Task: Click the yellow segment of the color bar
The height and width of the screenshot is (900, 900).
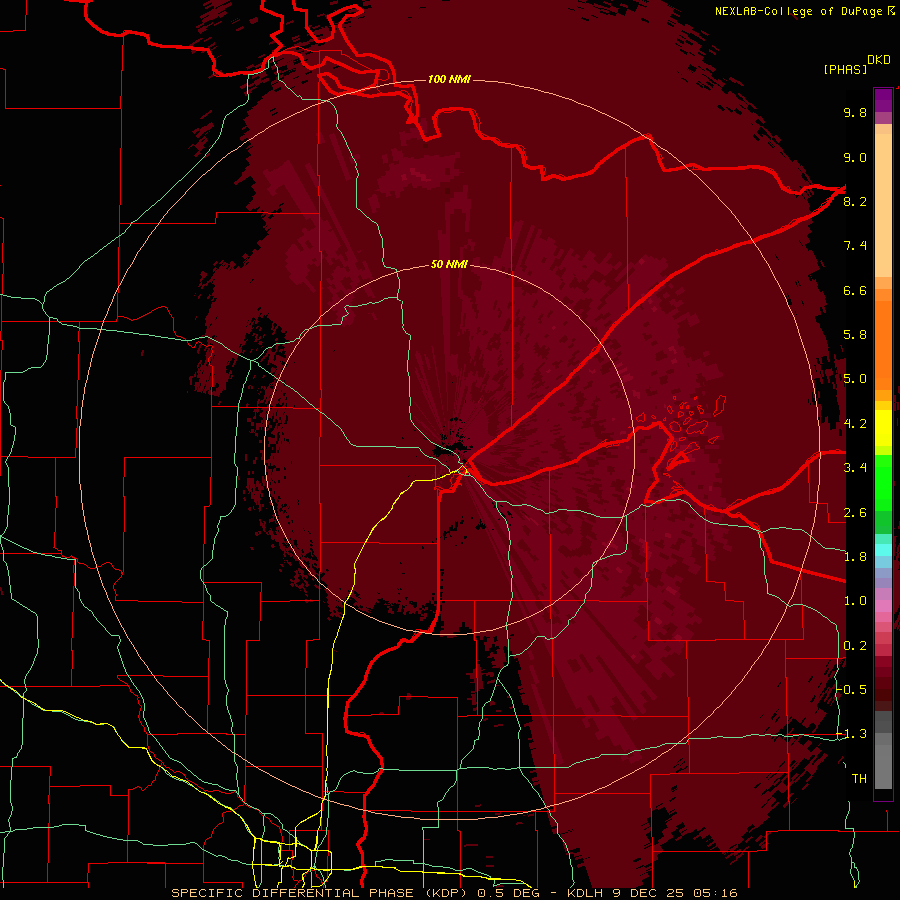Action: (883, 428)
